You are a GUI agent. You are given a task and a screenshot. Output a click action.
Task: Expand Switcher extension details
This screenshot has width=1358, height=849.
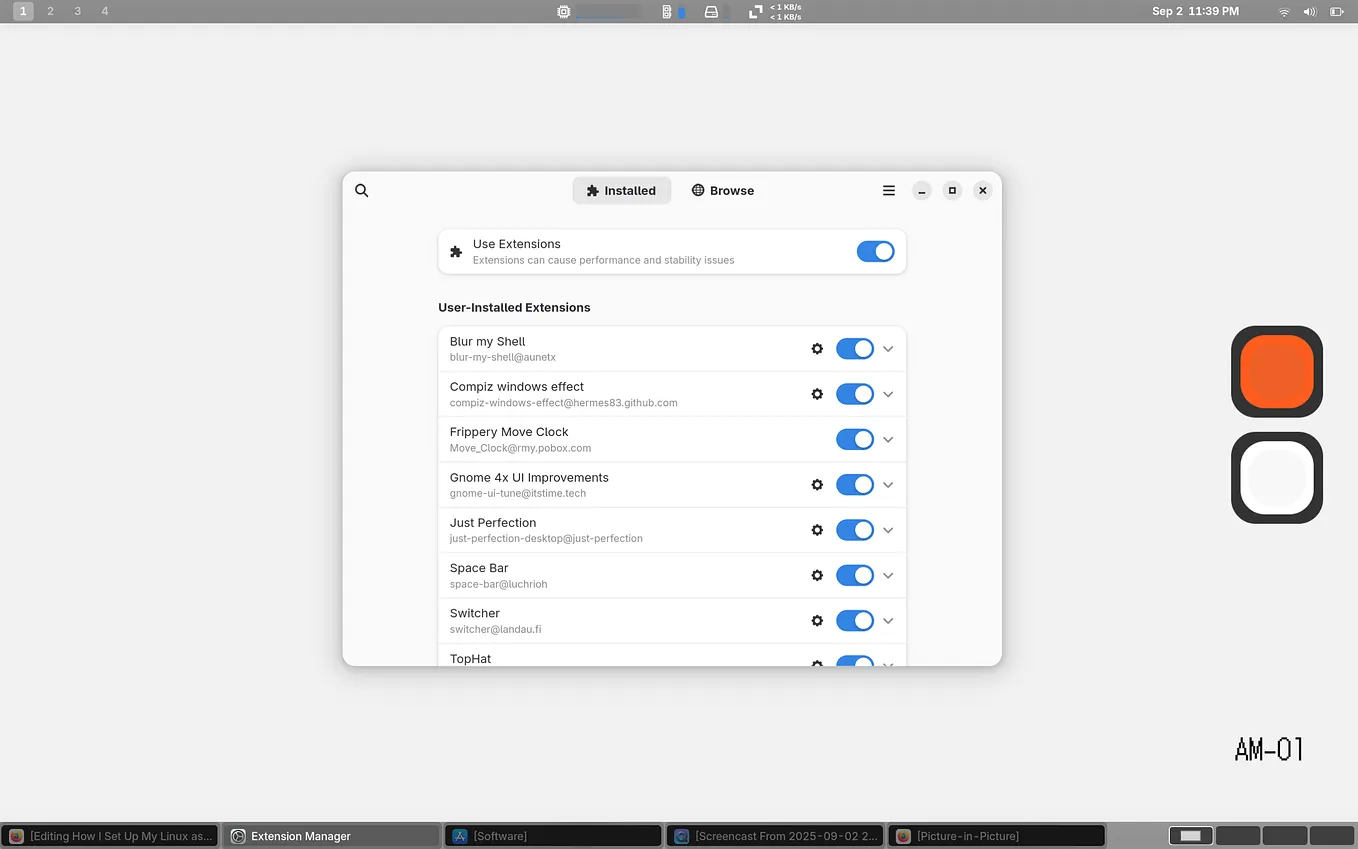887,620
